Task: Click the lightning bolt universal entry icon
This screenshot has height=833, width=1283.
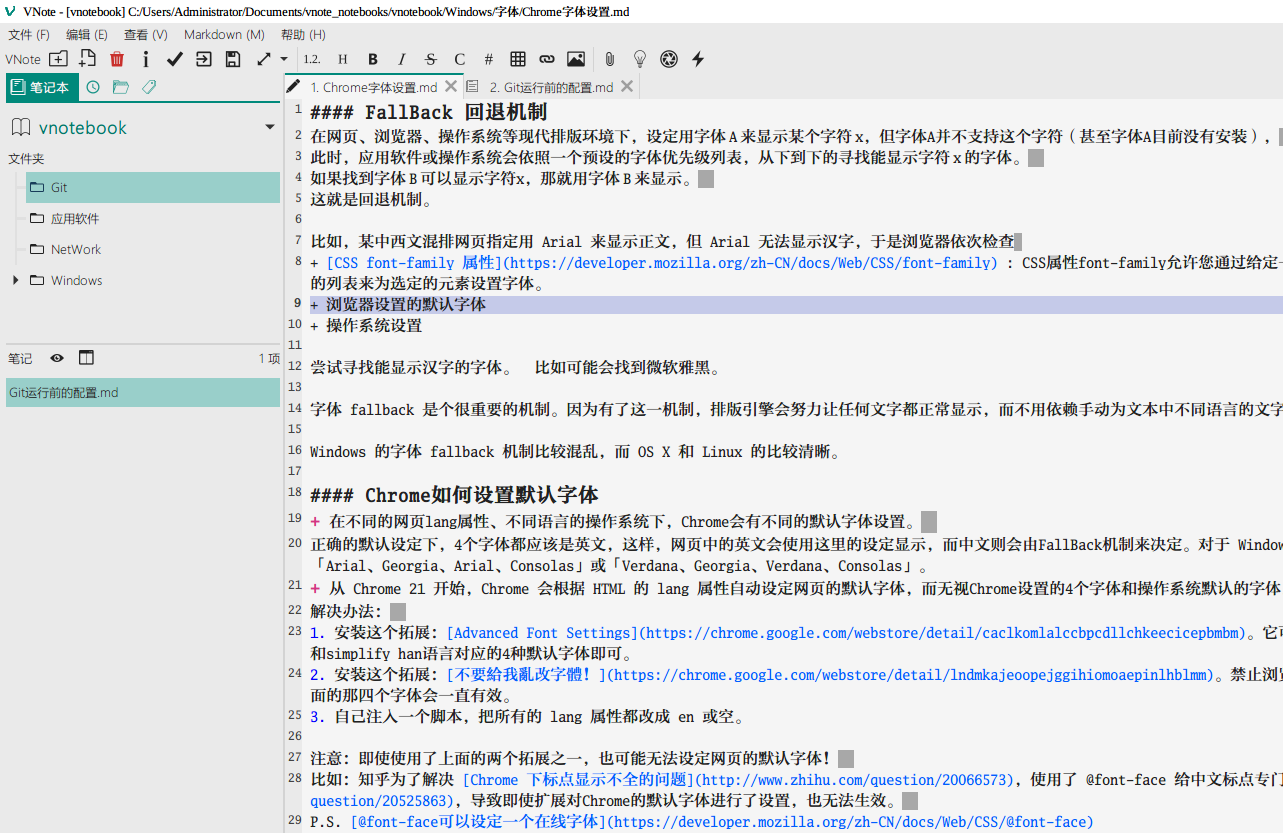Action: tap(698, 59)
